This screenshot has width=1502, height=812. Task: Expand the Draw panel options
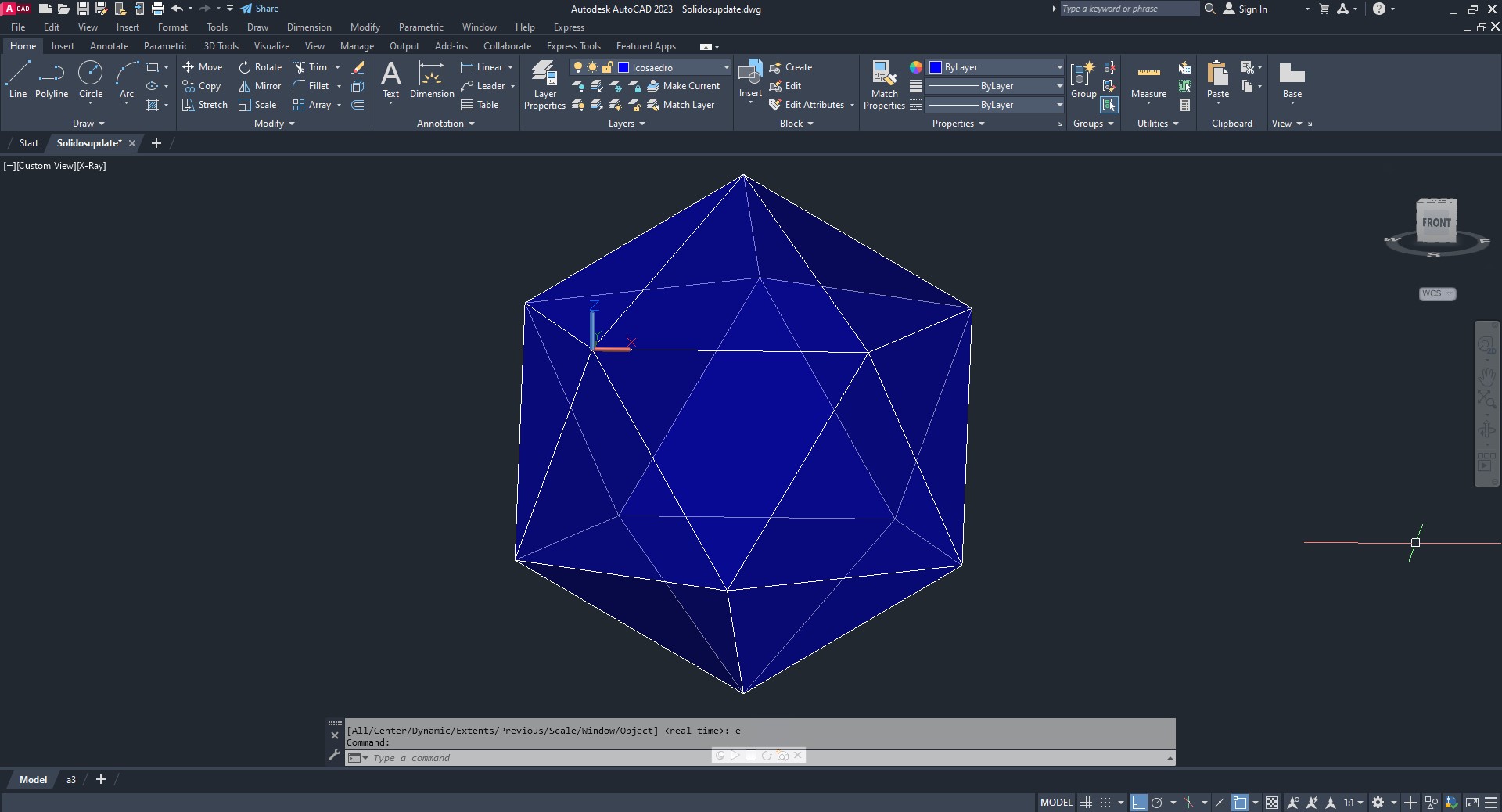pyautogui.click(x=88, y=124)
